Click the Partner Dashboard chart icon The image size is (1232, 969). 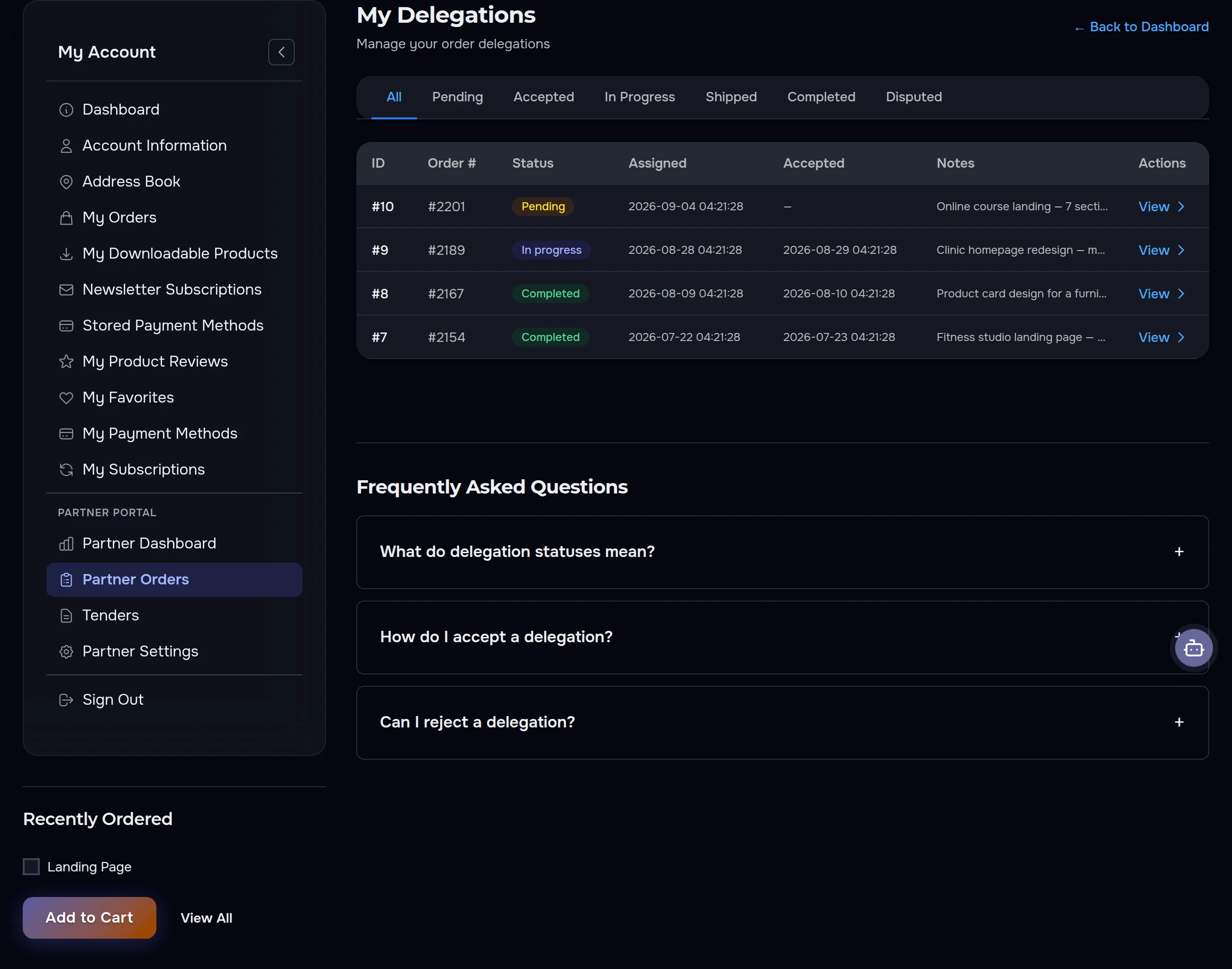(x=66, y=544)
